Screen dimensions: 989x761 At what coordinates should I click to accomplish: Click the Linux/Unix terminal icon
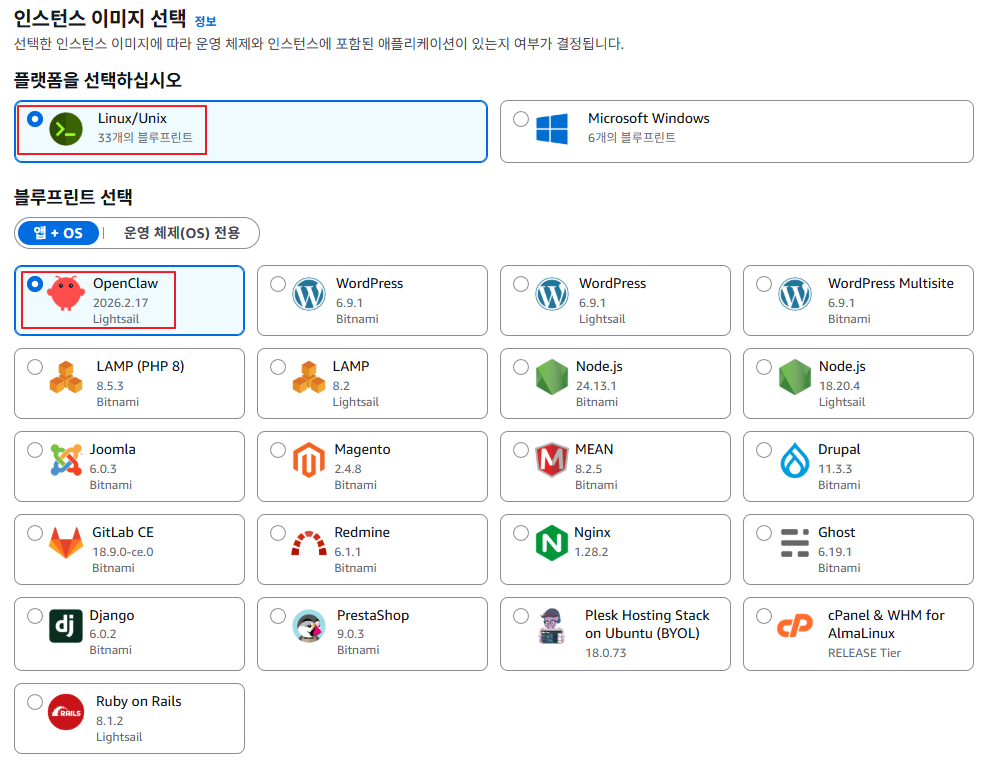66,129
